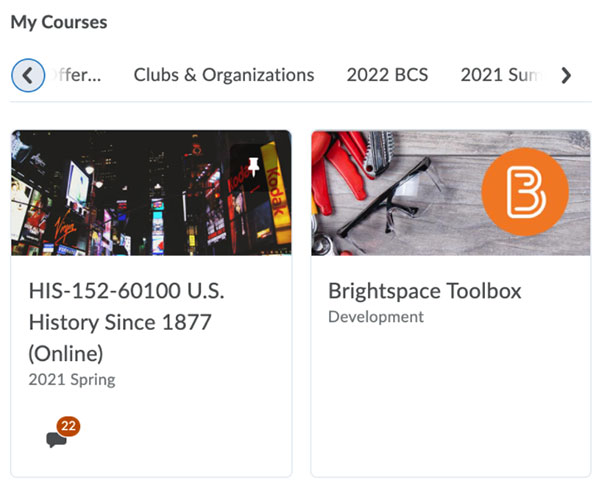Click the 22 notification badge
This screenshot has height=486, width=600.
click(68, 426)
